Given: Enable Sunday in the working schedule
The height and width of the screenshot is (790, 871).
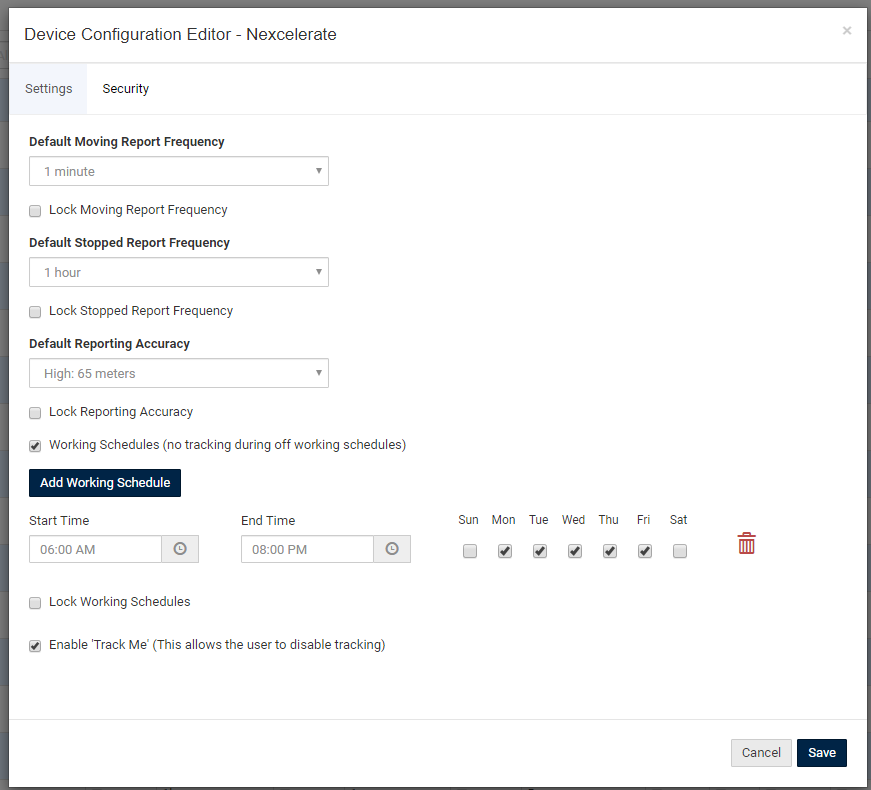Looking at the screenshot, I should tap(470, 551).
